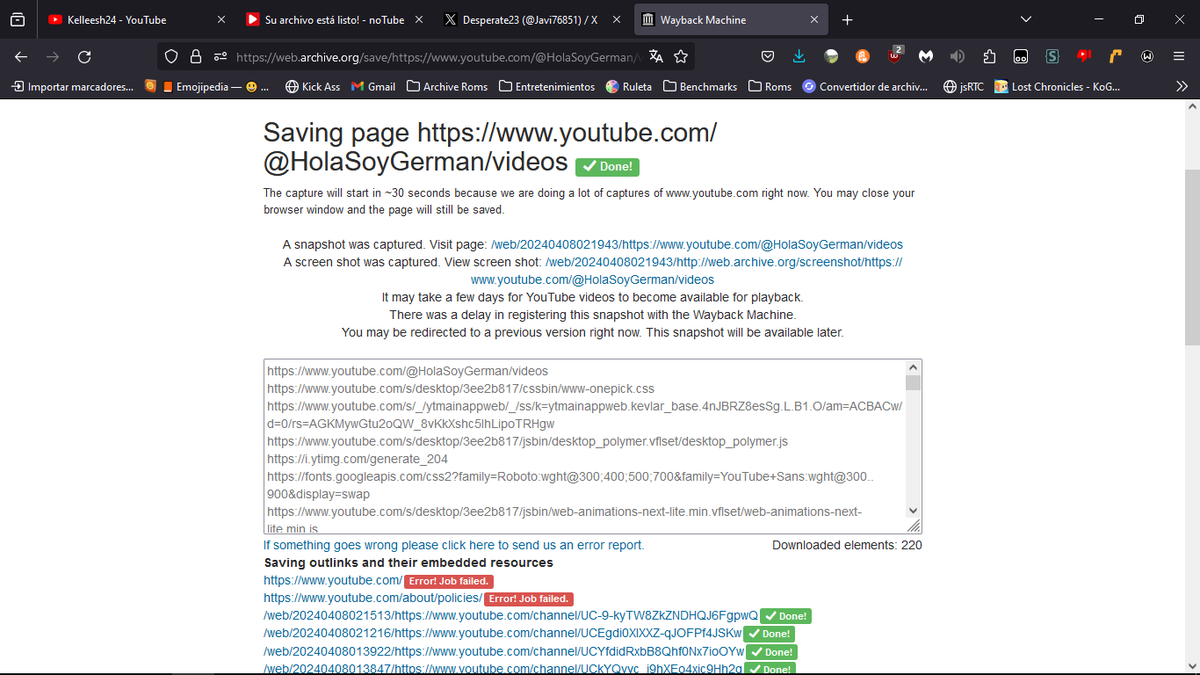Open the Downloads panel

[799, 57]
